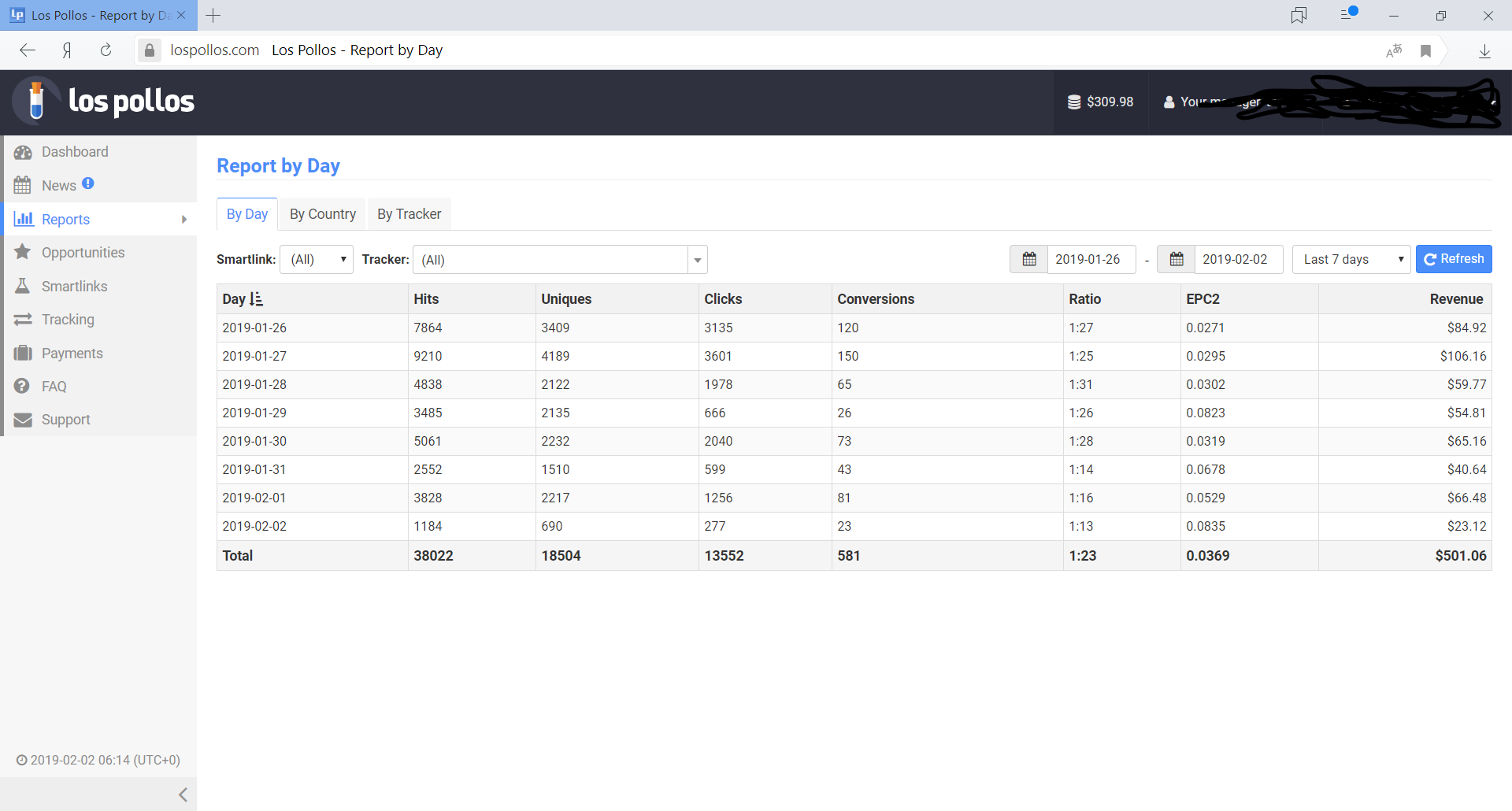Click the Smartlinks flask icon

[x=23, y=286]
